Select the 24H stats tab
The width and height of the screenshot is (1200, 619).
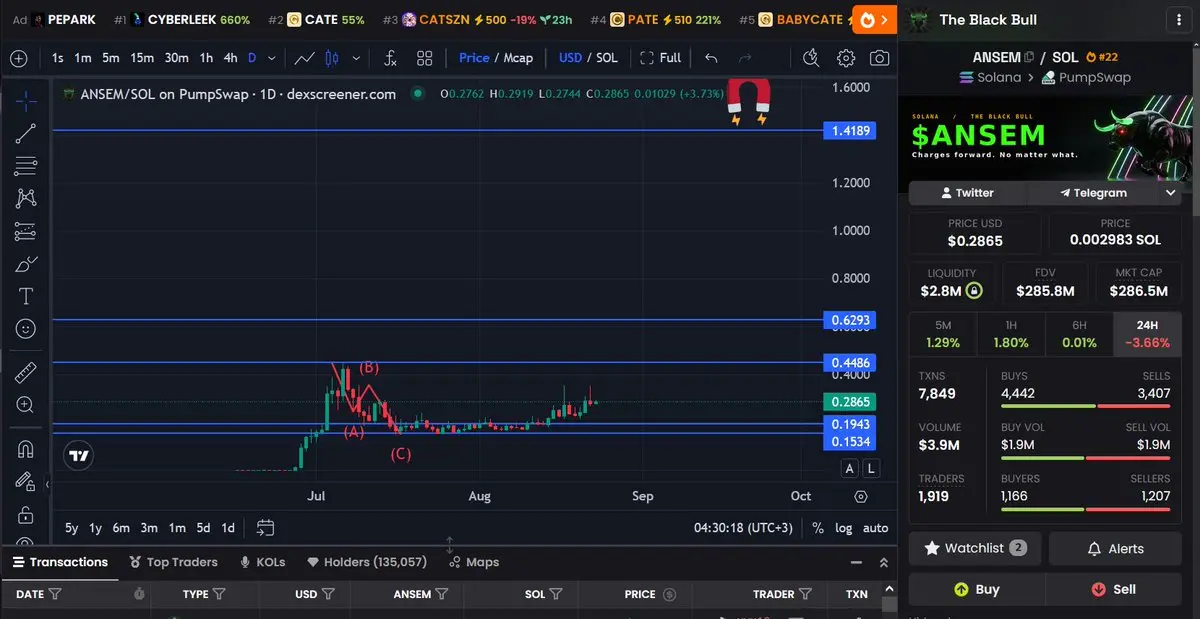click(x=1147, y=334)
